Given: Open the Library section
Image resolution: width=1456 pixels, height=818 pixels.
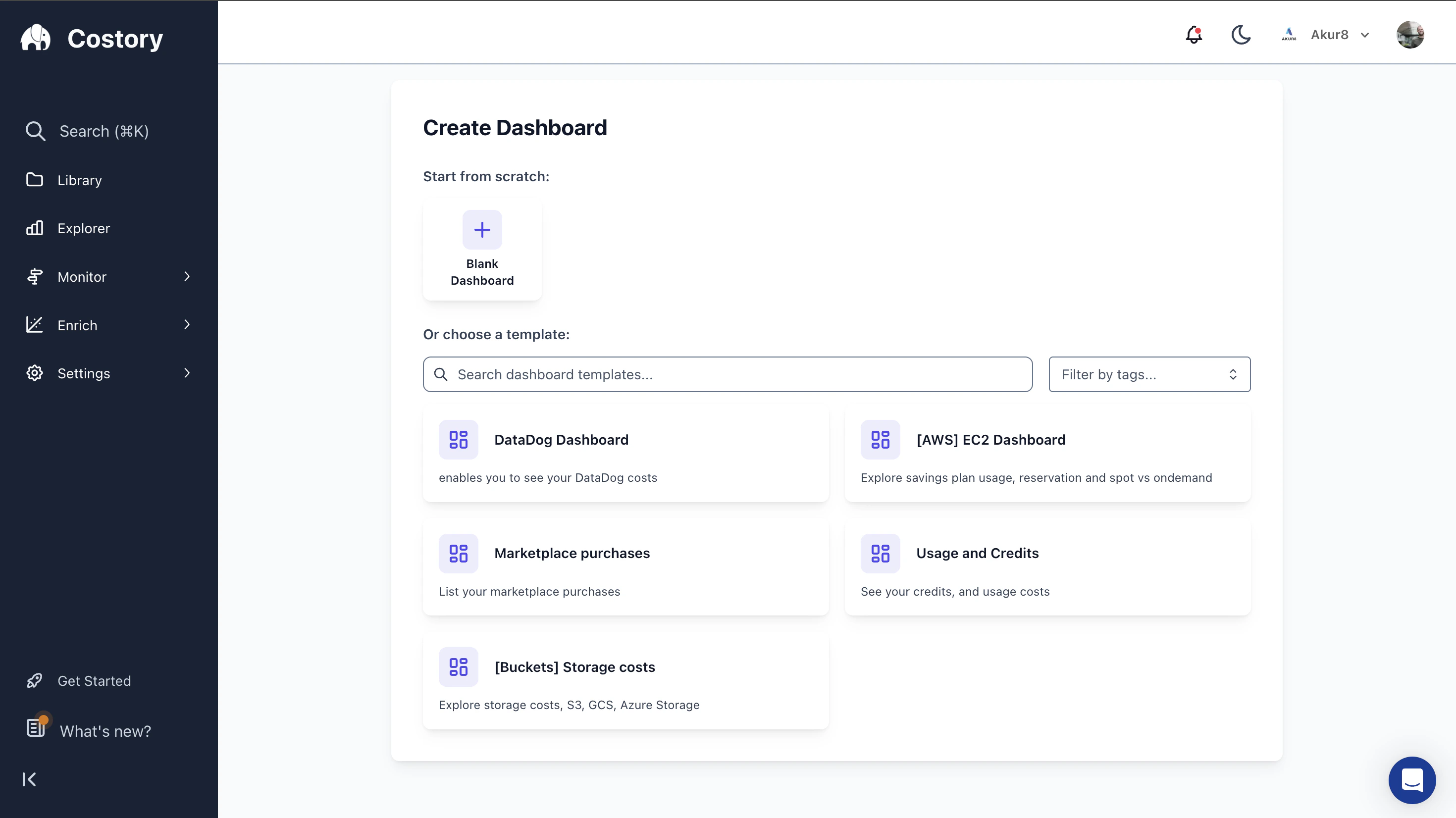Looking at the screenshot, I should pos(79,180).
